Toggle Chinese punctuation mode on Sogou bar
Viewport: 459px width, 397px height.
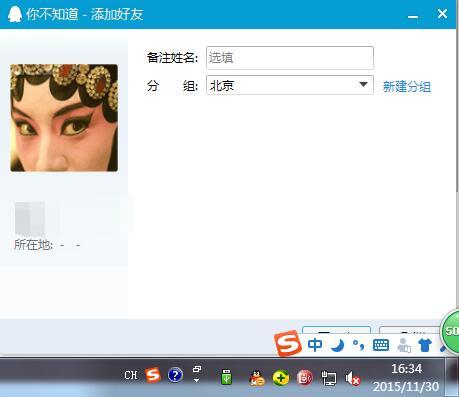[359, 345]
